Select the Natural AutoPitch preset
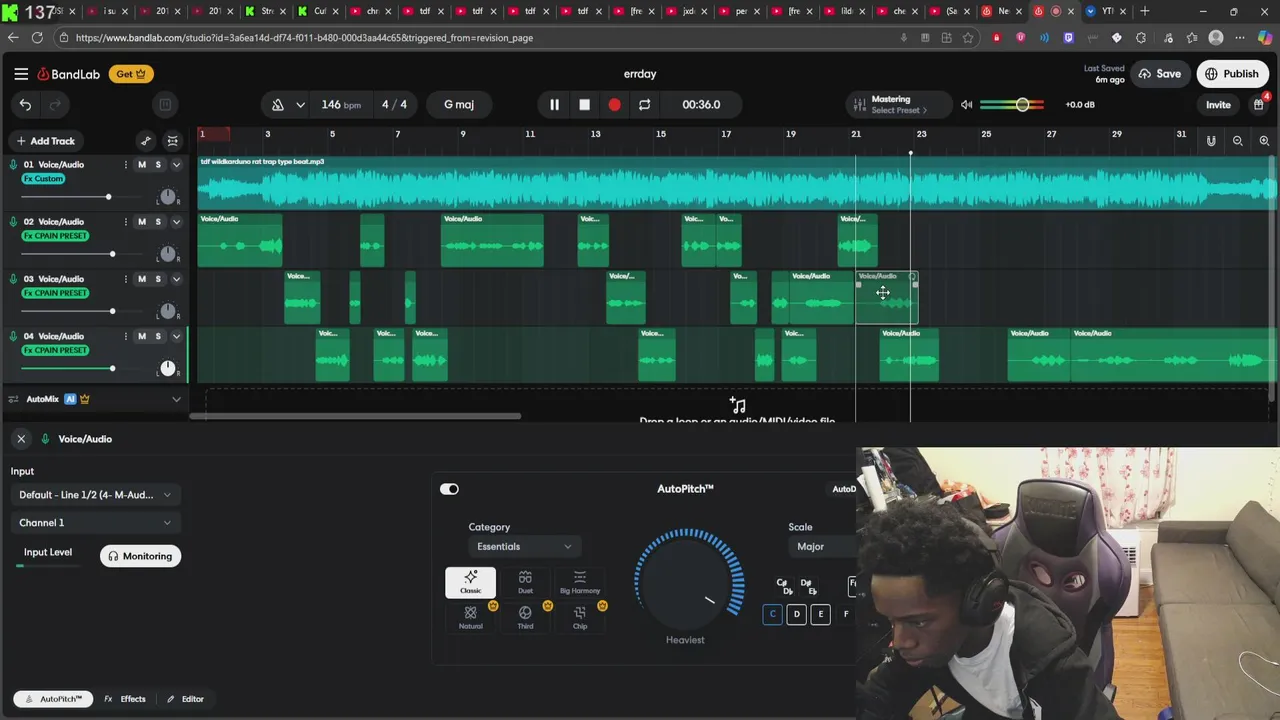The height and width of the screenshot is (720, 1280). (x=470, y=617)
